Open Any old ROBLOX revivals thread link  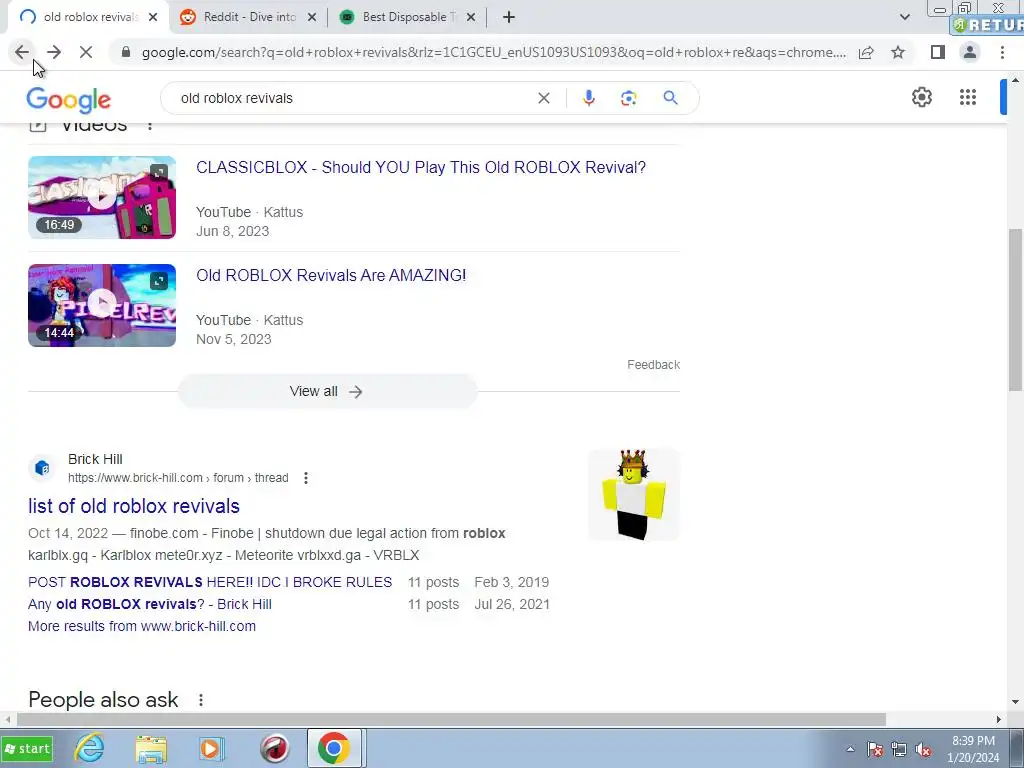pyautogui.click(x=150, y=604)
